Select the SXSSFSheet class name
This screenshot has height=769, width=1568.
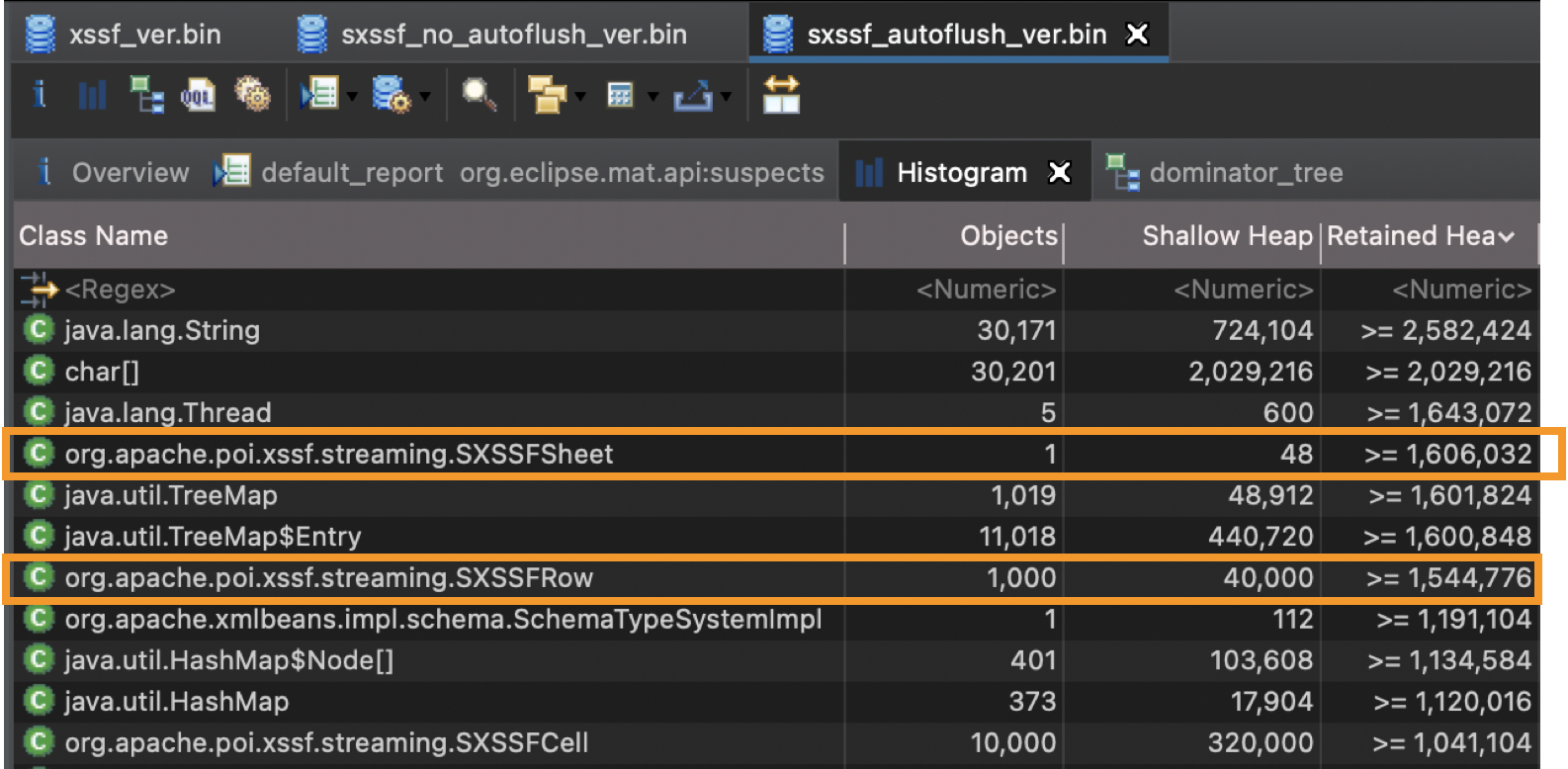(x=338, y=454)
